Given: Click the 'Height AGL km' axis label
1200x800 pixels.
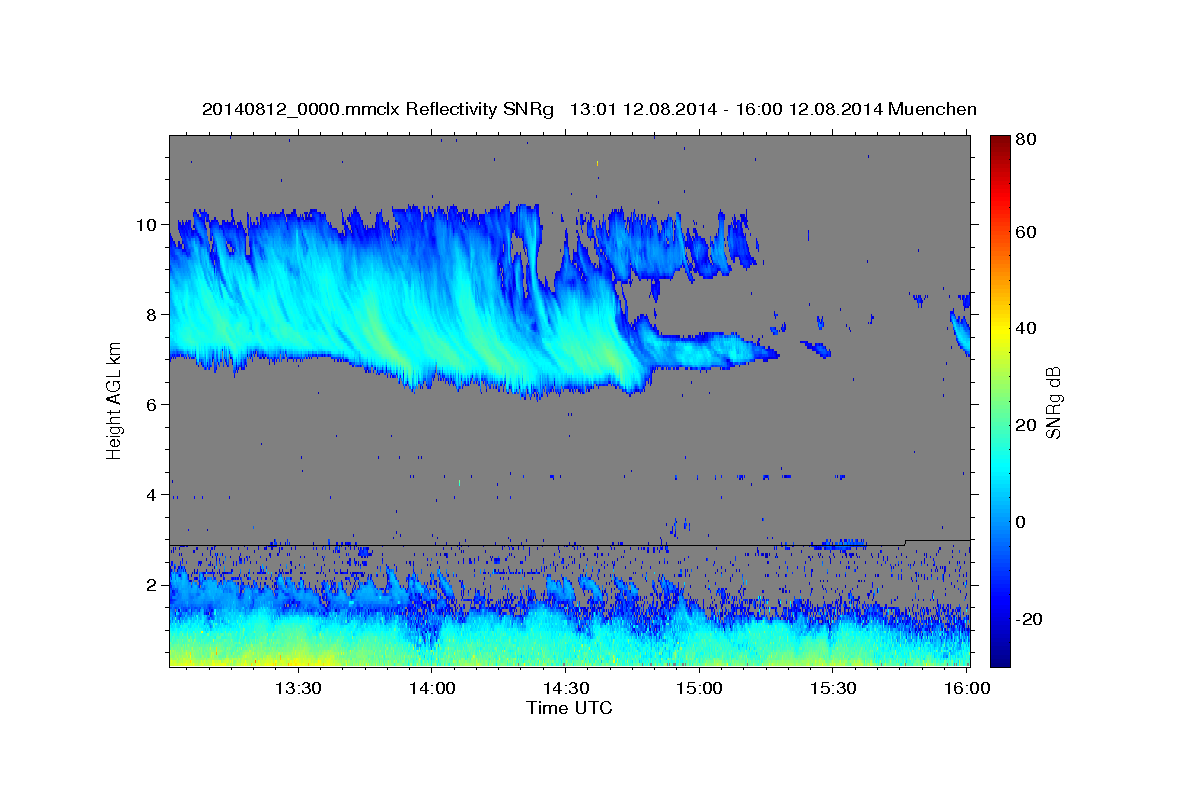Looking at the screenshot, I should coord(114,400).
